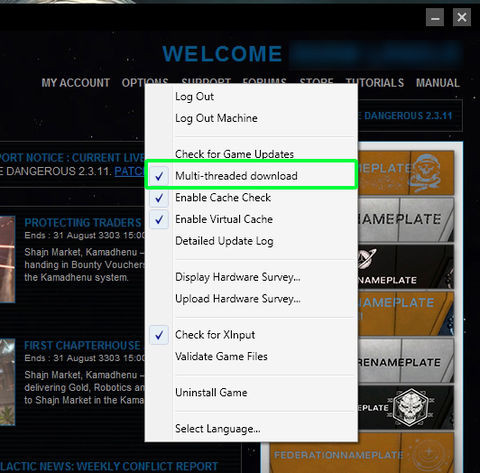The image size is (480, 473).
Task: Click black planet-logo nameplate banner
Action: tap(406, 266)
